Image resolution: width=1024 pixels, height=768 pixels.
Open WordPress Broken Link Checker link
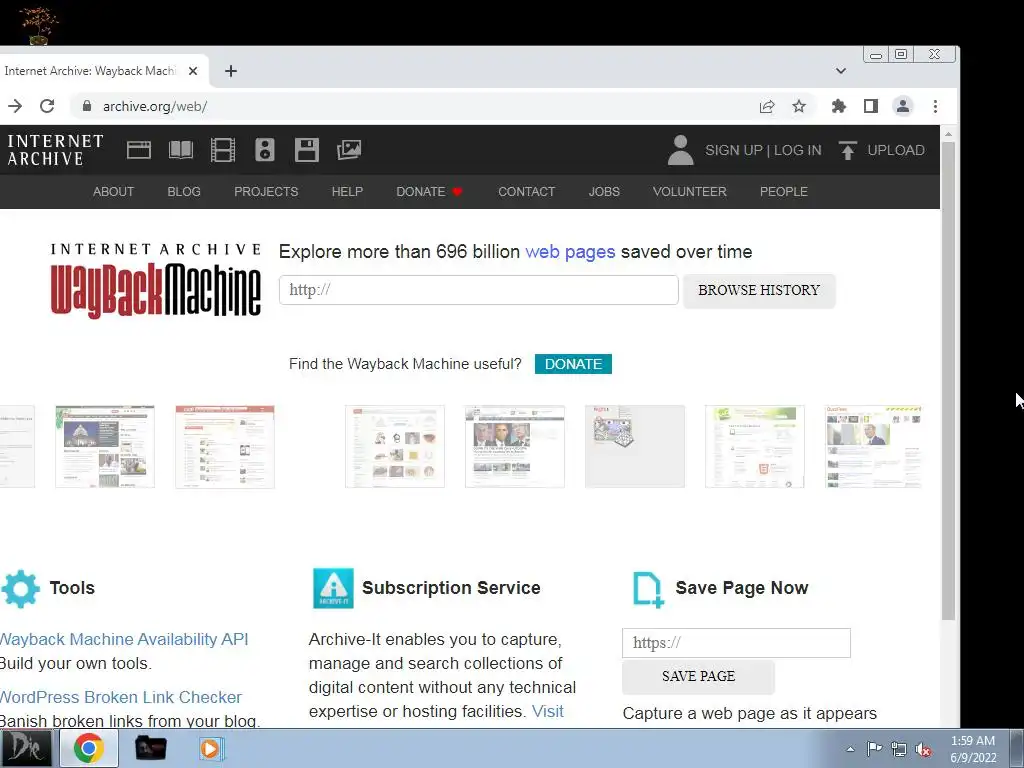(x=121, y=697)
